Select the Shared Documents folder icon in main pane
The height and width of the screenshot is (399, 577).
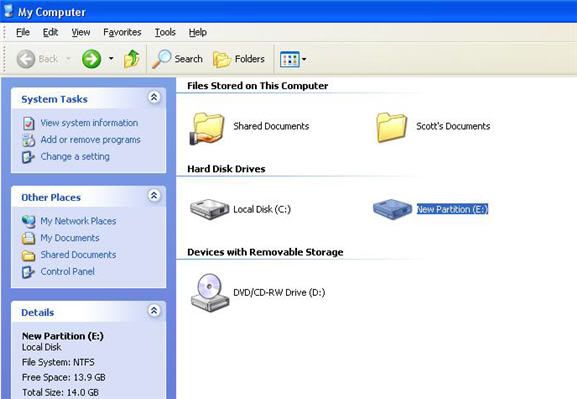pyautogui.click(x=207, y=128)
